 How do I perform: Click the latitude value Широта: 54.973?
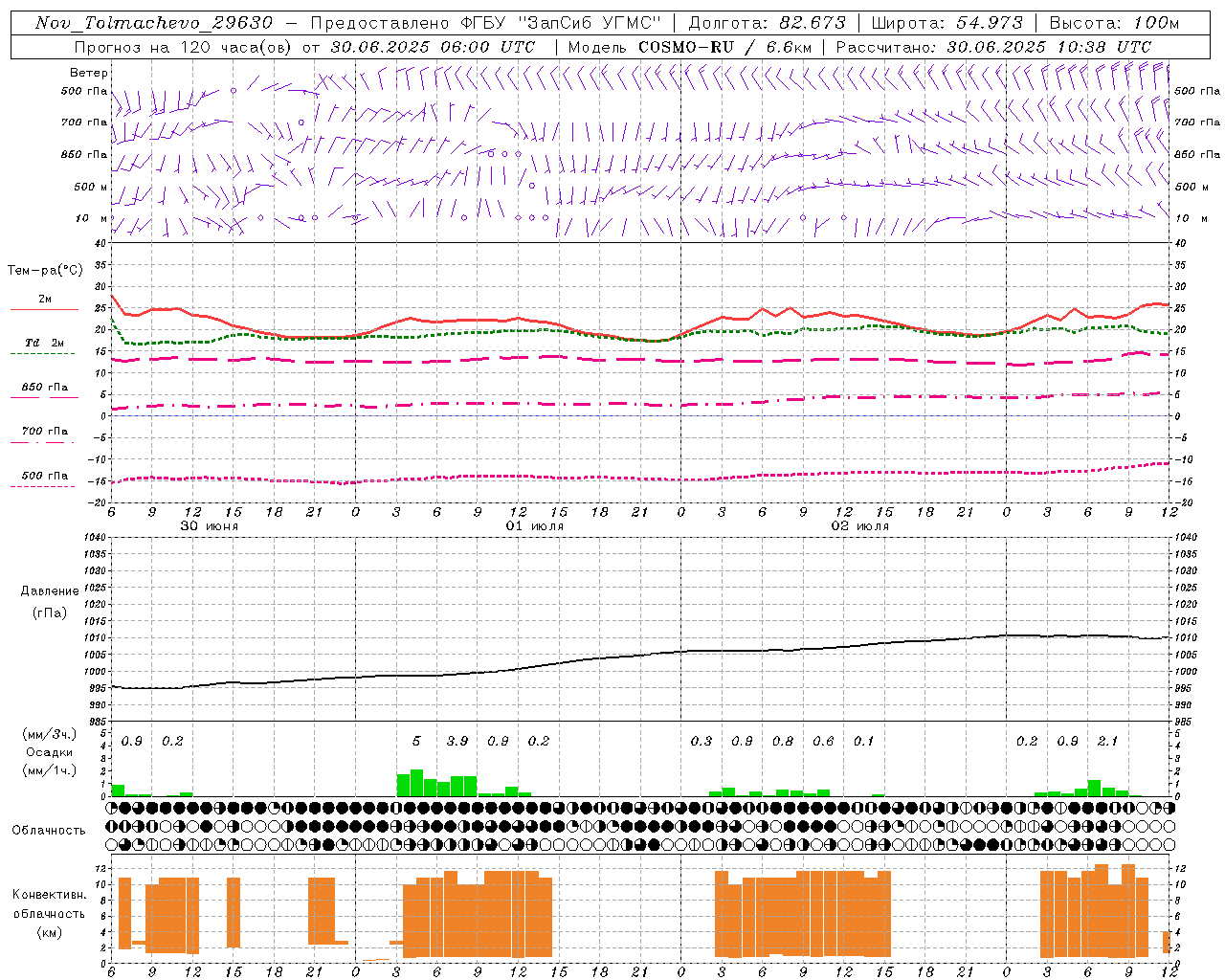[x=947, y=23]
